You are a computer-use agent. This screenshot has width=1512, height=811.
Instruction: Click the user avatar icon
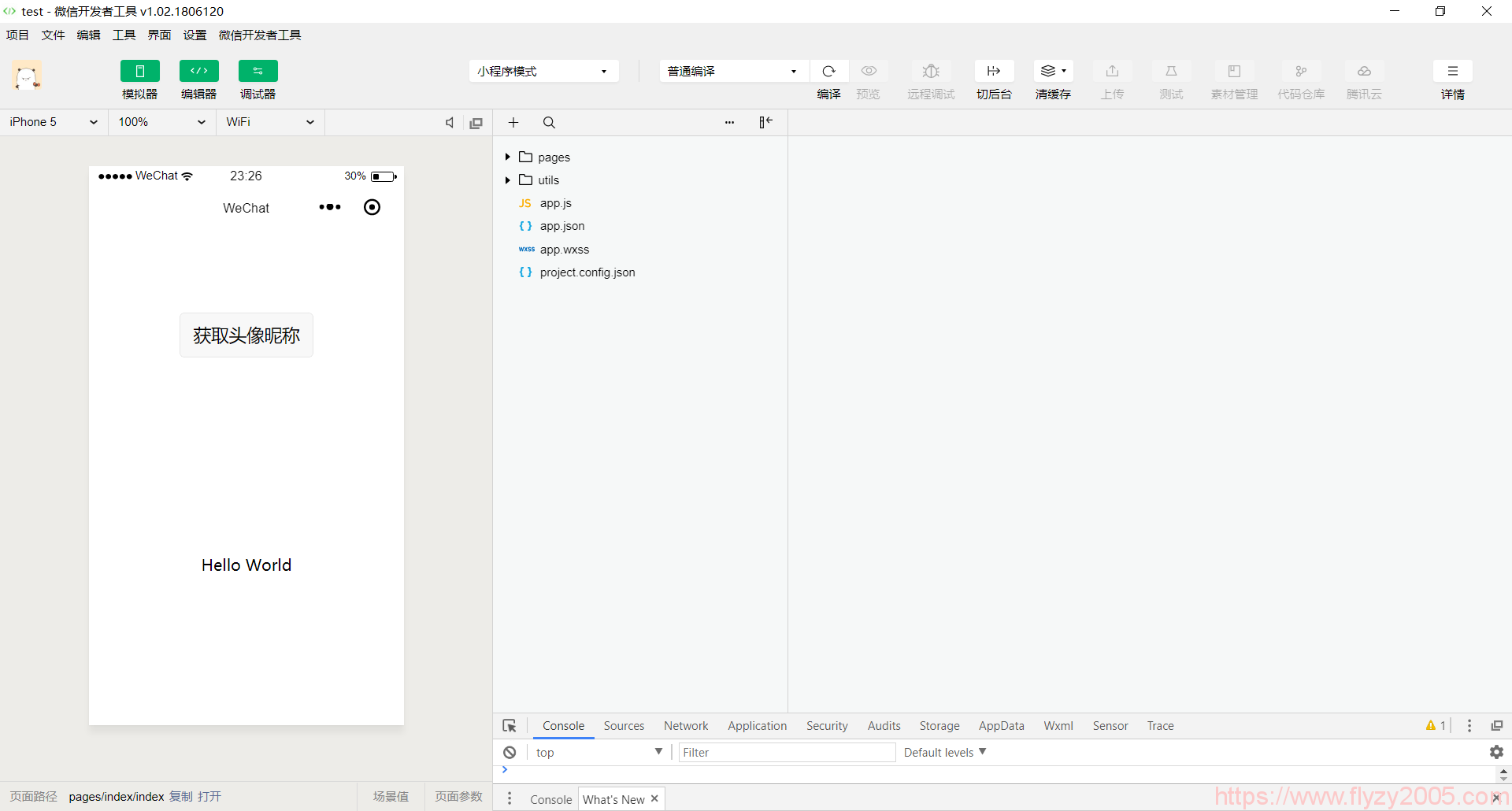coord(27,76)
